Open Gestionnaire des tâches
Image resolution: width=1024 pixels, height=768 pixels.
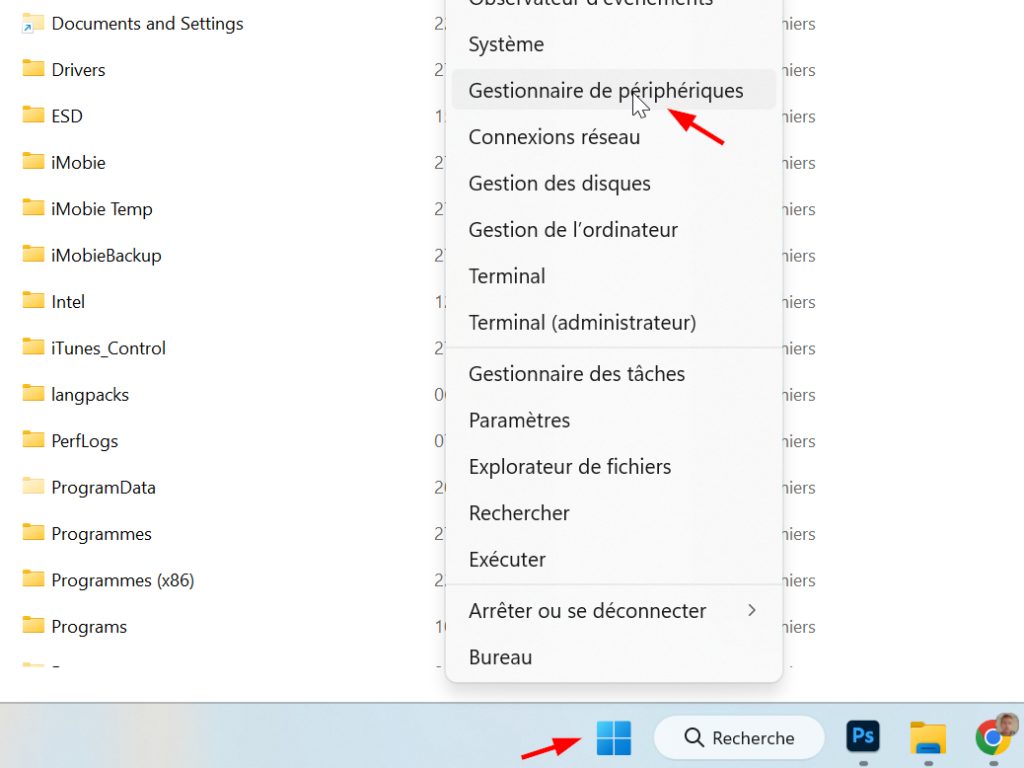[613, 374]
